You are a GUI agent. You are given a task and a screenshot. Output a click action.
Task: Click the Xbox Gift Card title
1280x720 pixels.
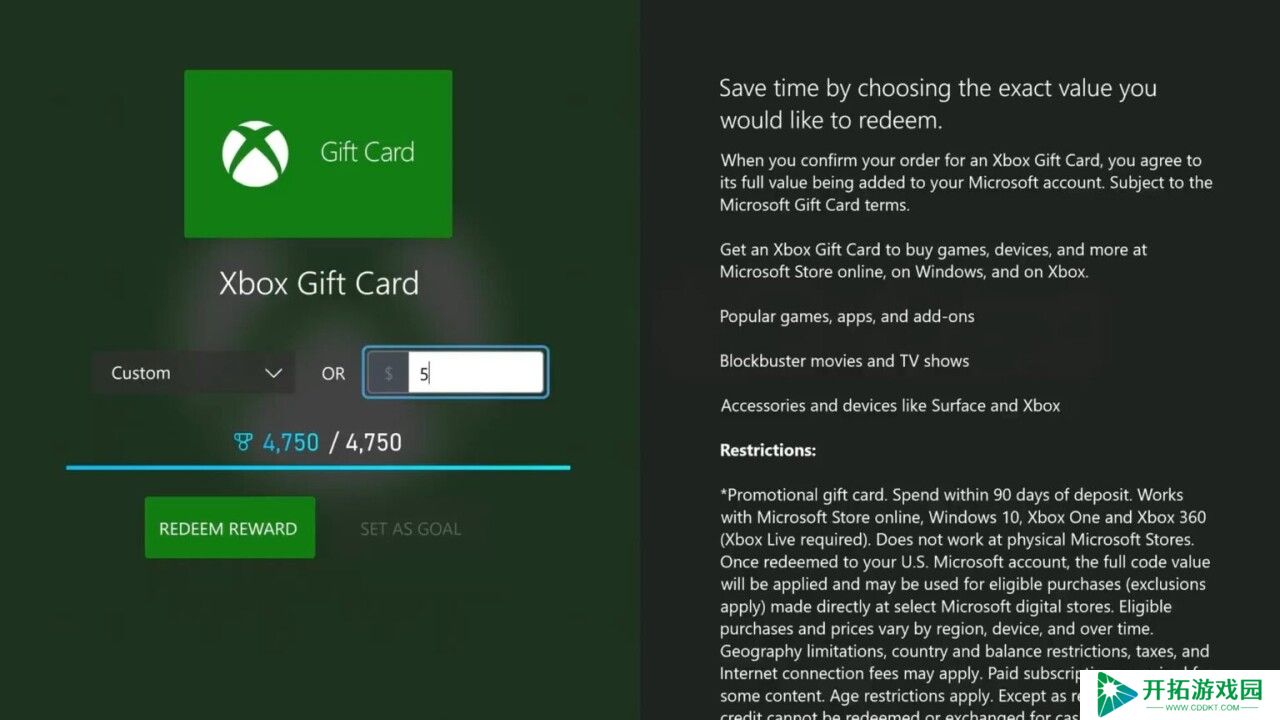319,283
